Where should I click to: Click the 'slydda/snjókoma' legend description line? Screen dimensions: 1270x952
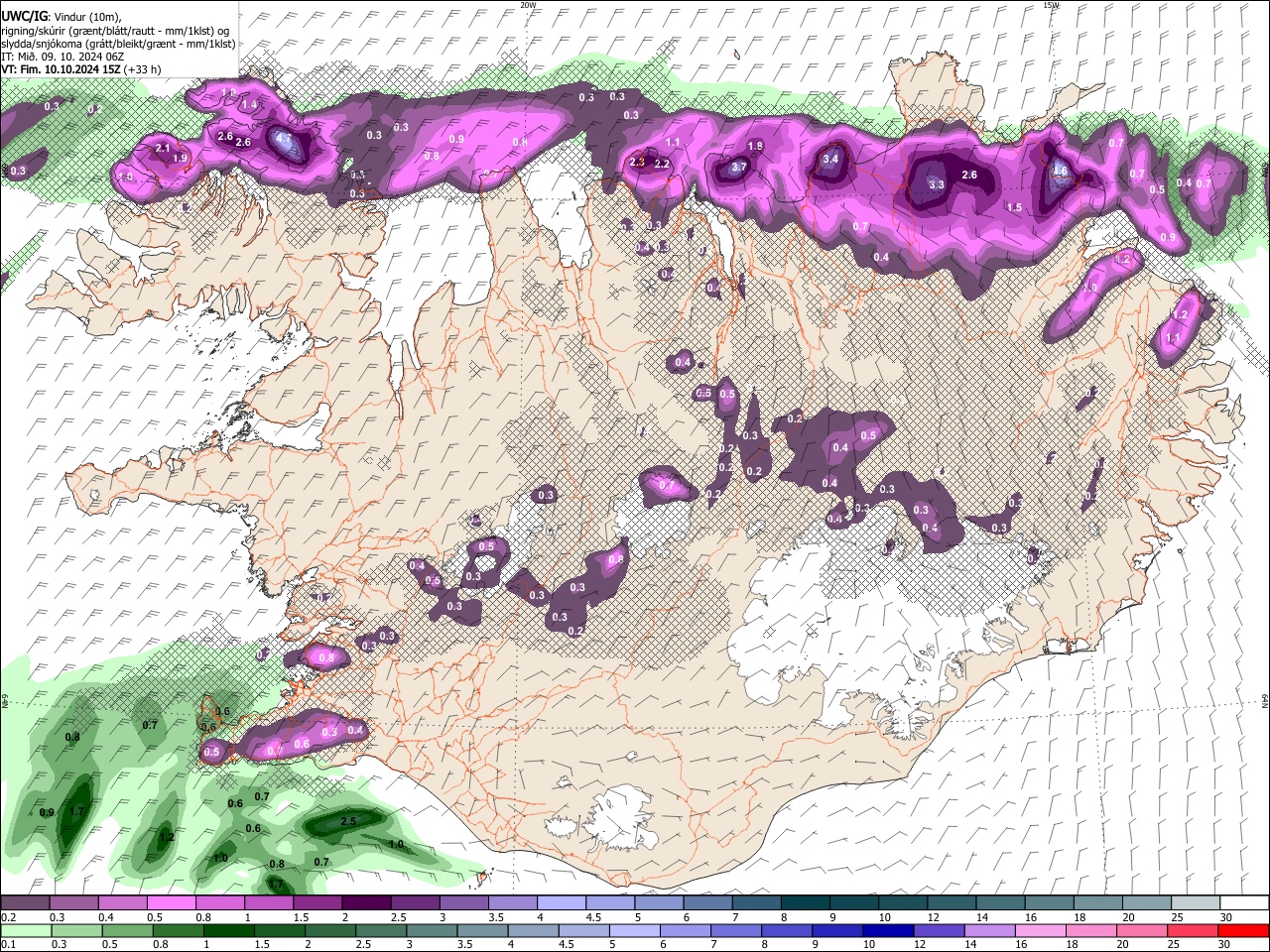point(118,44)
